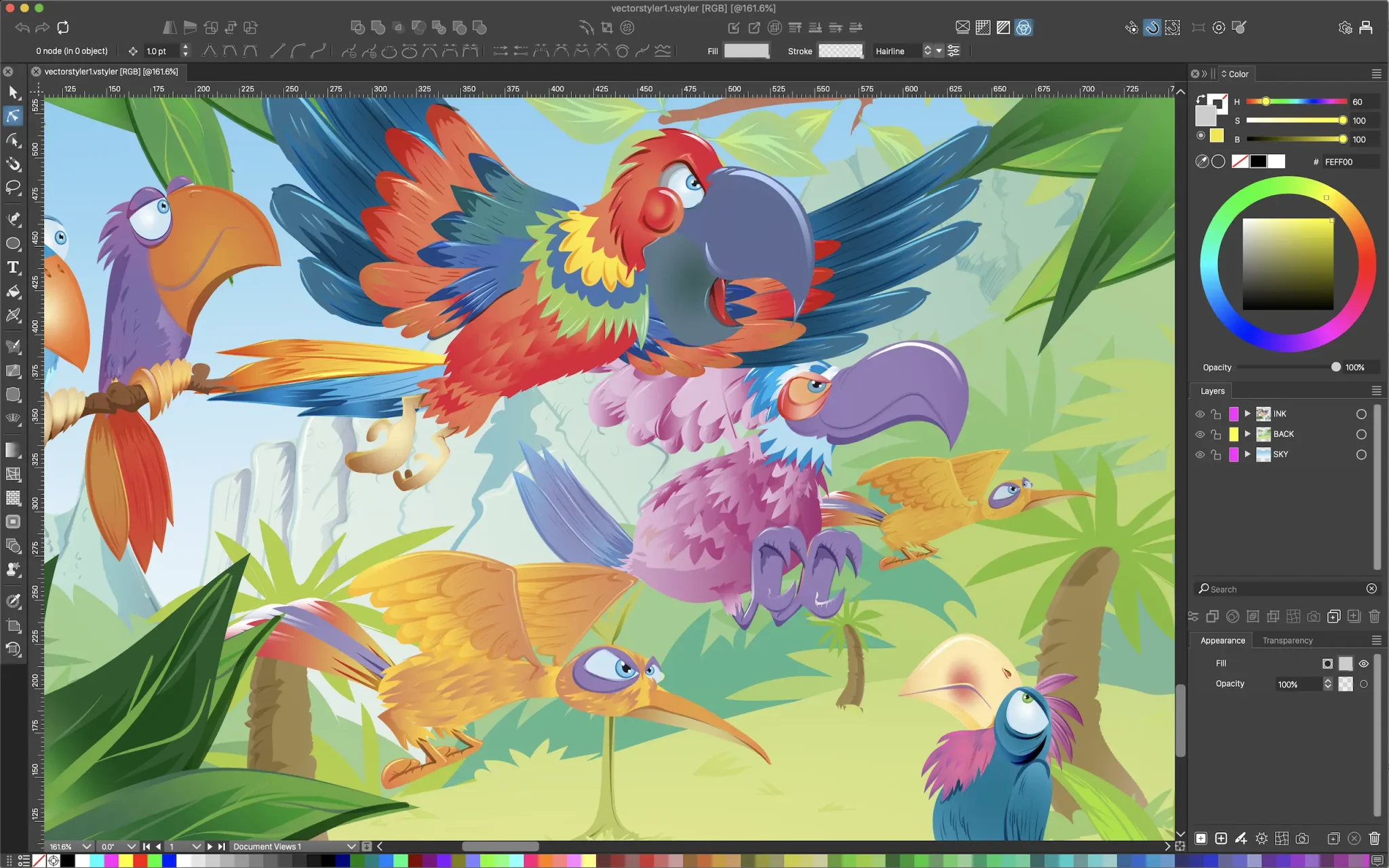Screen dimensions: 1389x868
Task: Select the Text tool
Action: (x=13, y=267)
